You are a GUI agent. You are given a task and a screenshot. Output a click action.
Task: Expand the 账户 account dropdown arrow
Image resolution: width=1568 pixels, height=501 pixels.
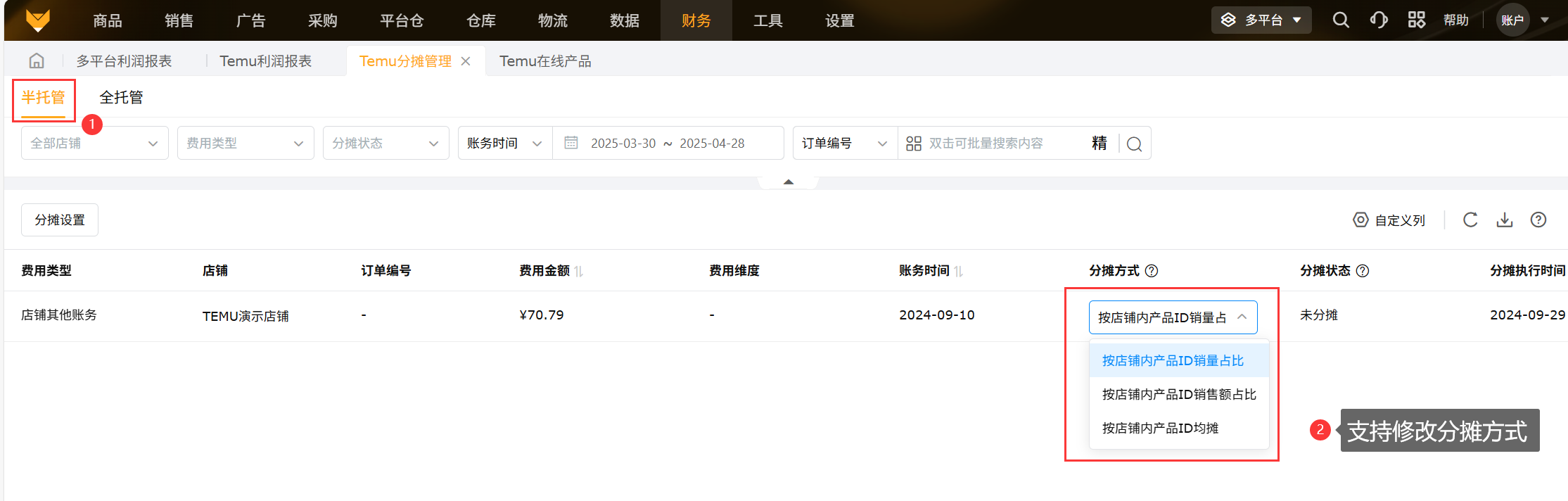click(1545, 20)
